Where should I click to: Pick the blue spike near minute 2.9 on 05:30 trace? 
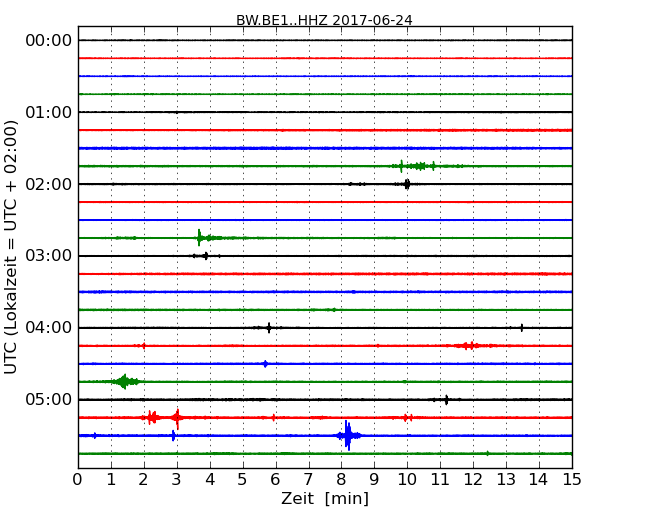coord(173,435)
